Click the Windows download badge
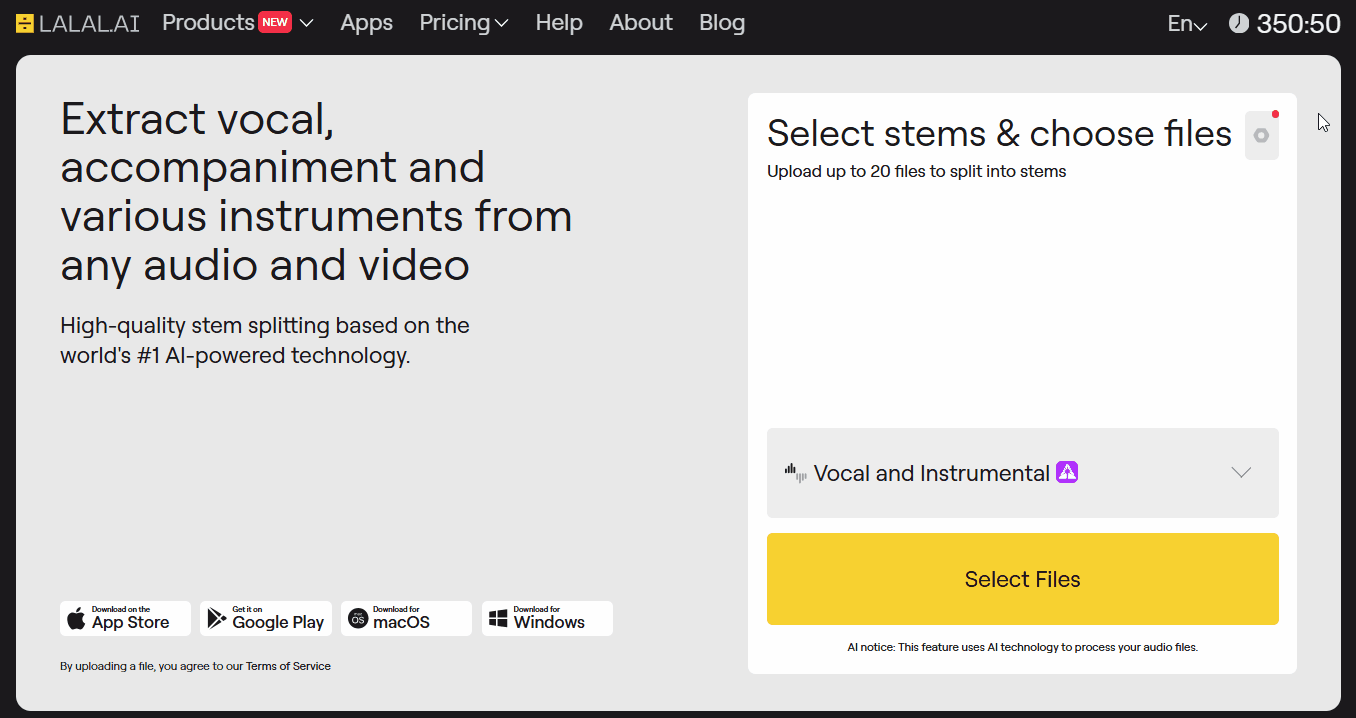Viewport: 1356px width, 718px height. [x=547, y=618]
